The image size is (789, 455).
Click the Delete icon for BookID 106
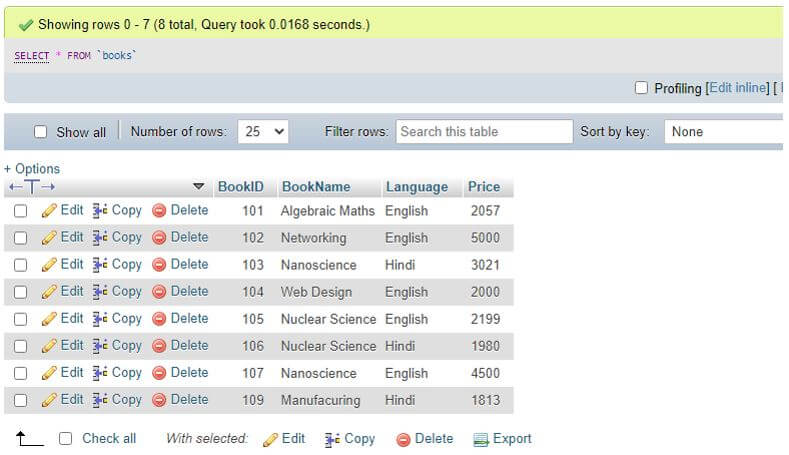pyautogui.click(x=159, y=347)
